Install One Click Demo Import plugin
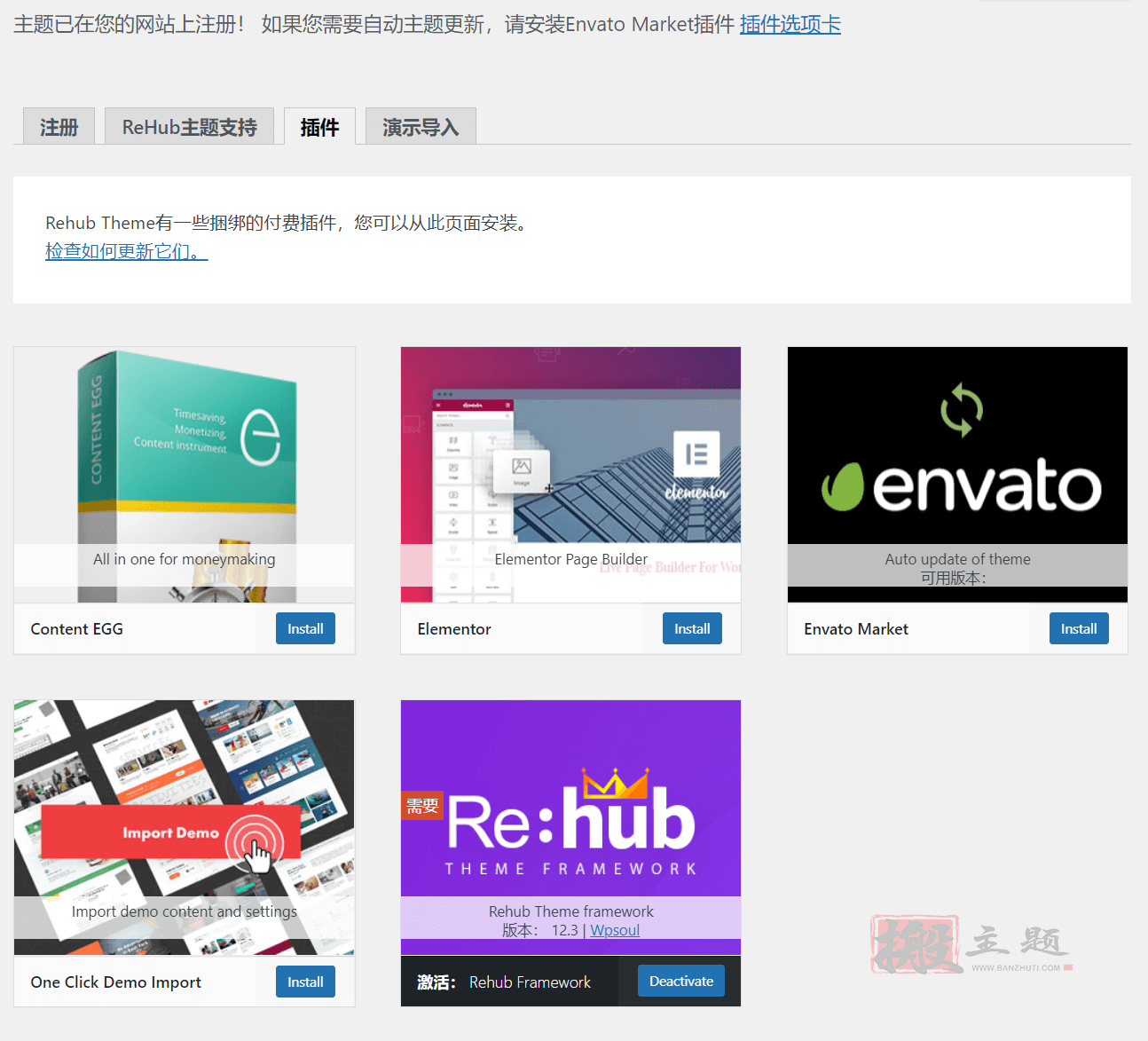Image resolution: width=1148 pixels, height=1041 pixels. [305, 982]
